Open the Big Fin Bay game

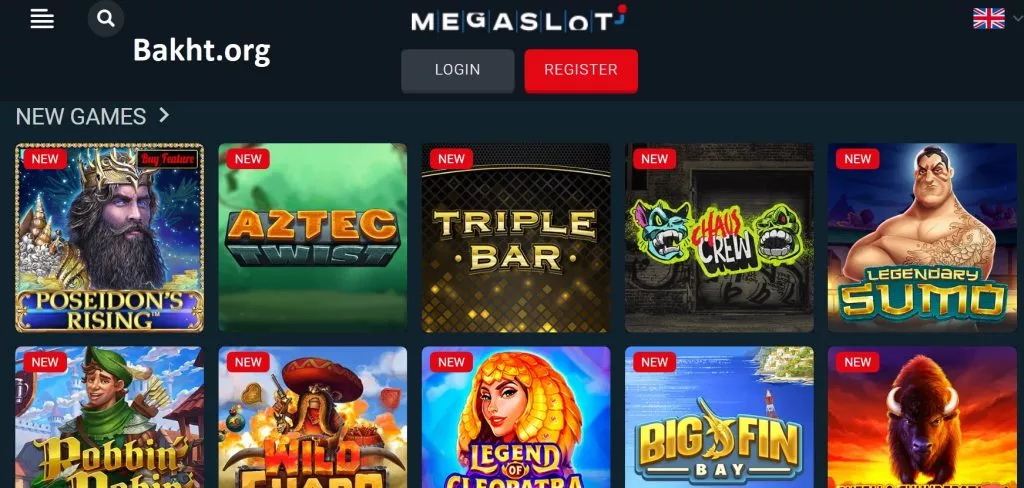(719, 417)
